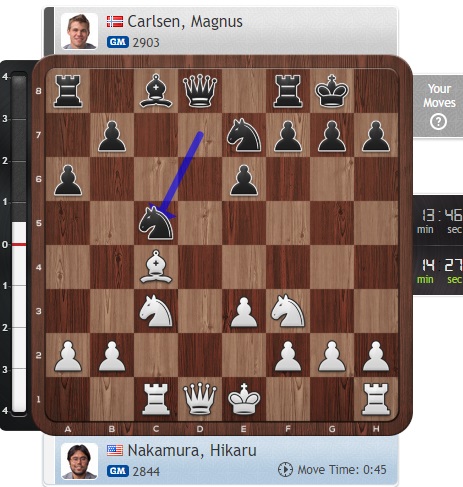Click the black knight on c5

pyautogui.click(x=156, y=222)
